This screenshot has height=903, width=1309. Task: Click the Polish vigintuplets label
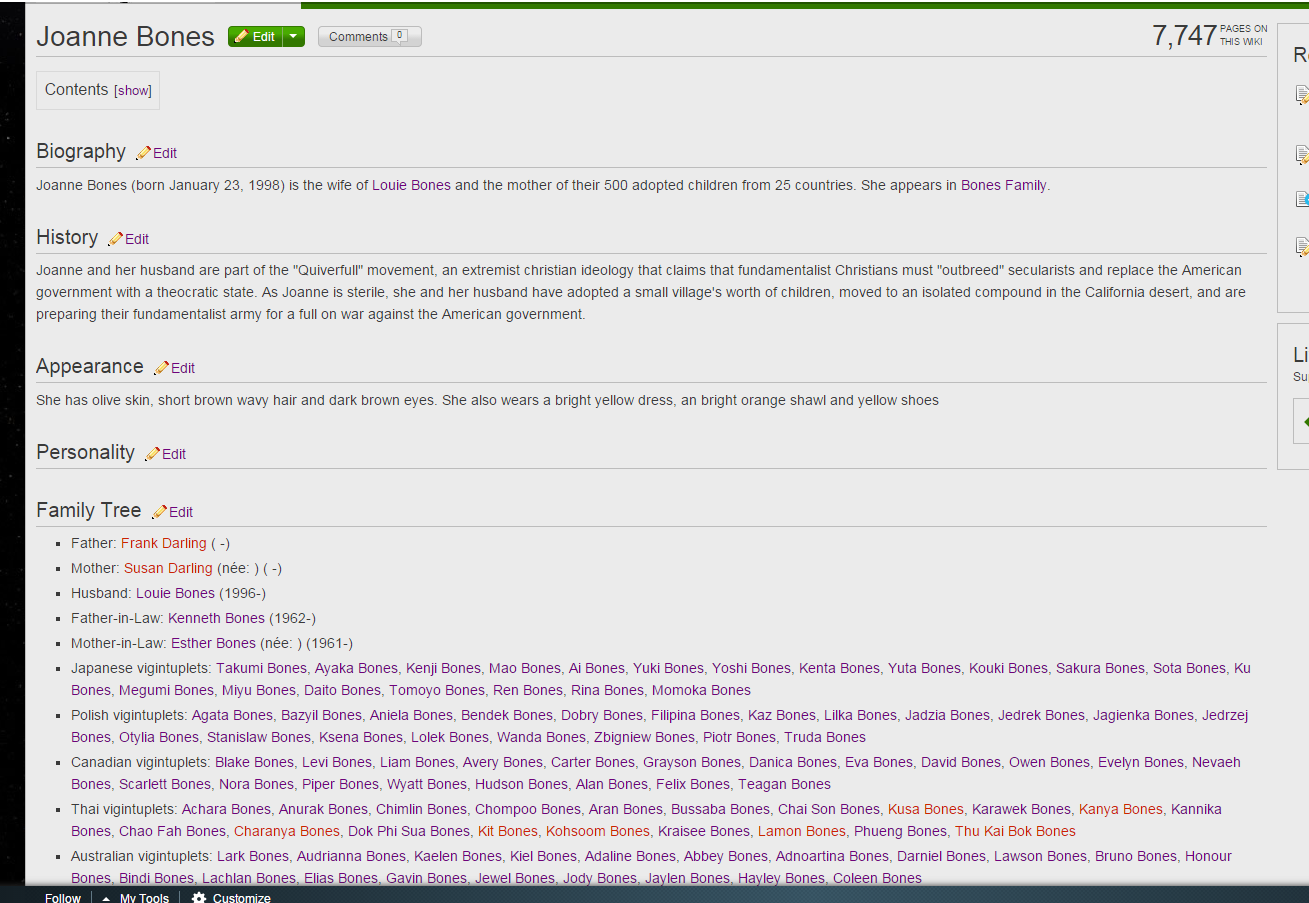tap(129, 715)
